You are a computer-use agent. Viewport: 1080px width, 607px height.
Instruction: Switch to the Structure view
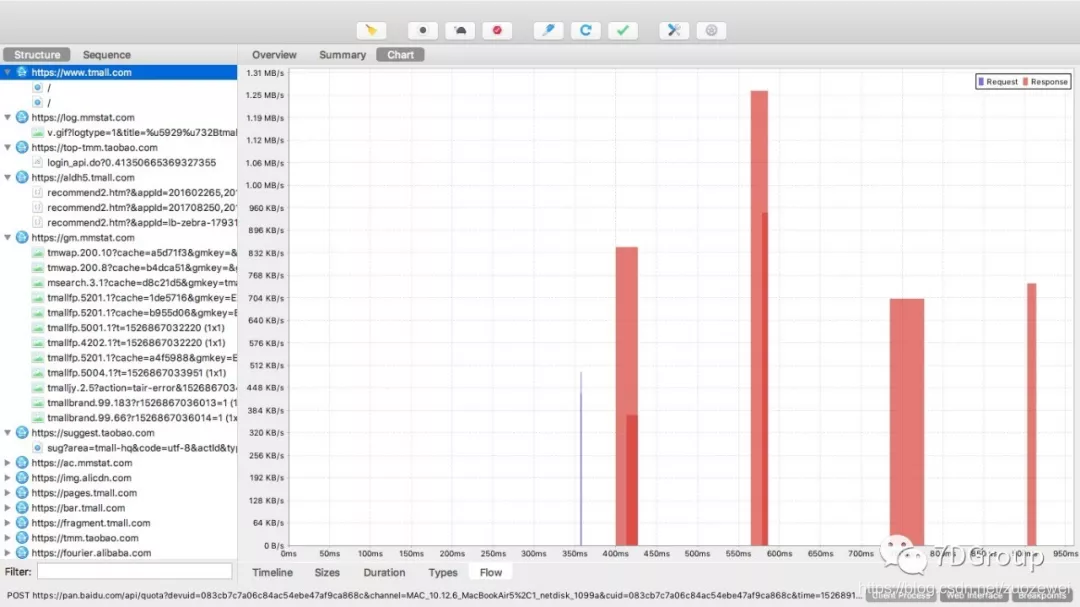click(37, 54)
